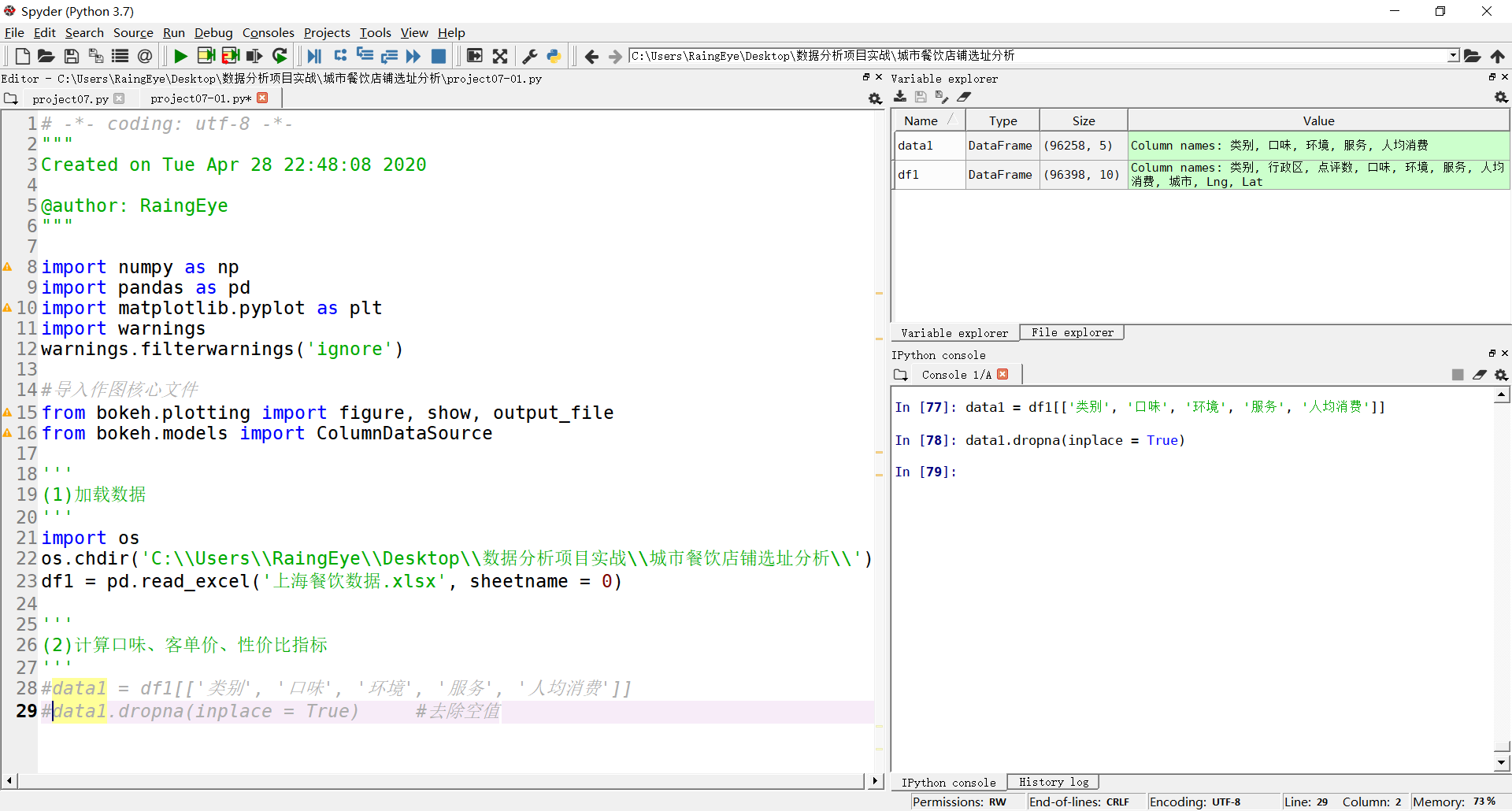Select the Console 1/A tab
Viewport: 1512px width, 811px height.
(956, 375)
